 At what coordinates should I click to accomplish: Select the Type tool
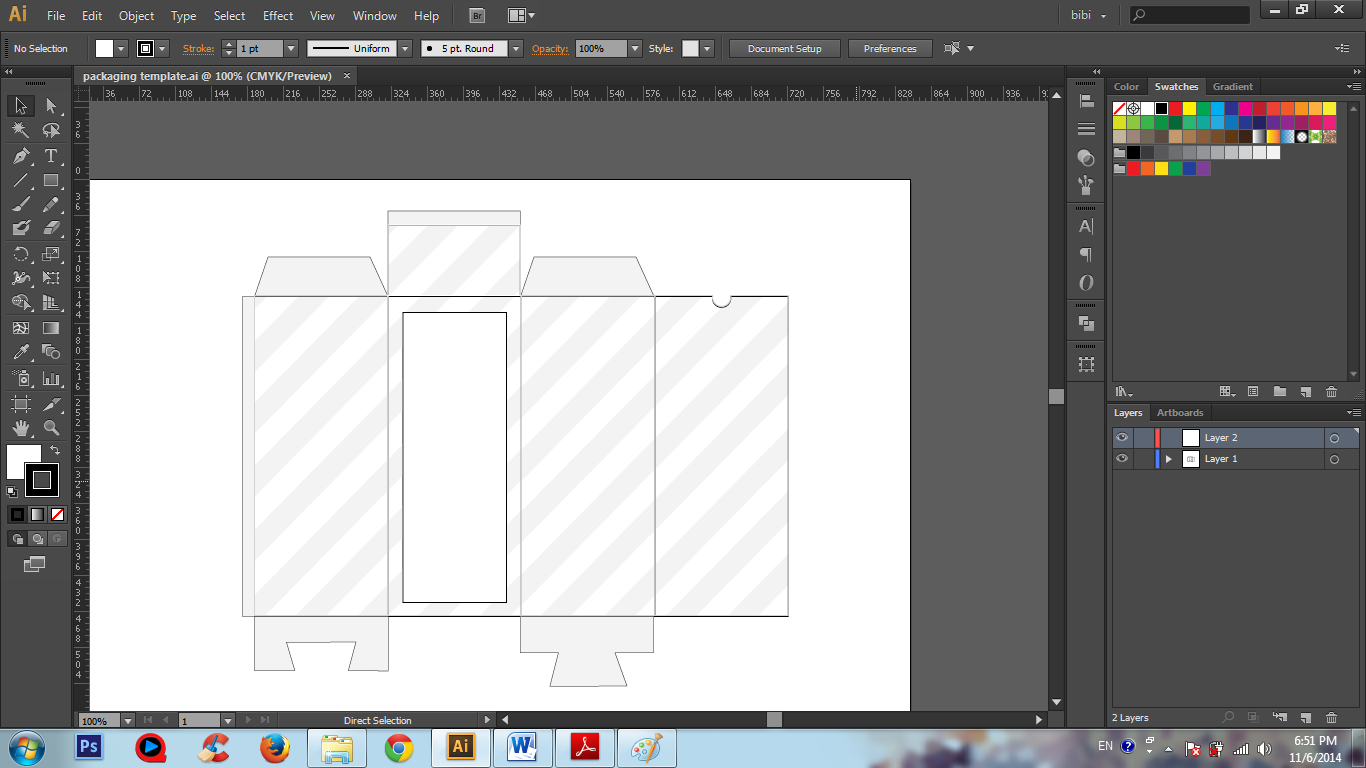click(51, 156)
